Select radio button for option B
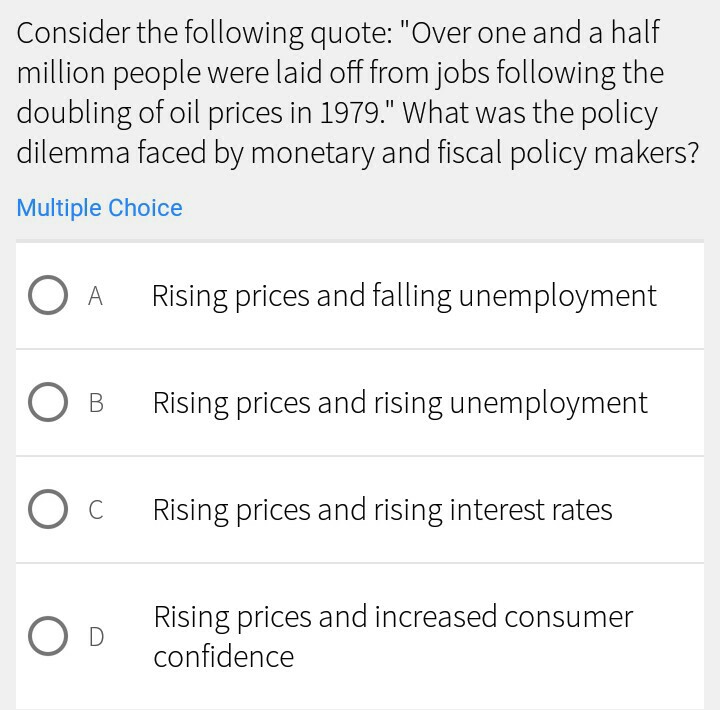The height and width of the screenshot is (710, 720). coord(48,403)
